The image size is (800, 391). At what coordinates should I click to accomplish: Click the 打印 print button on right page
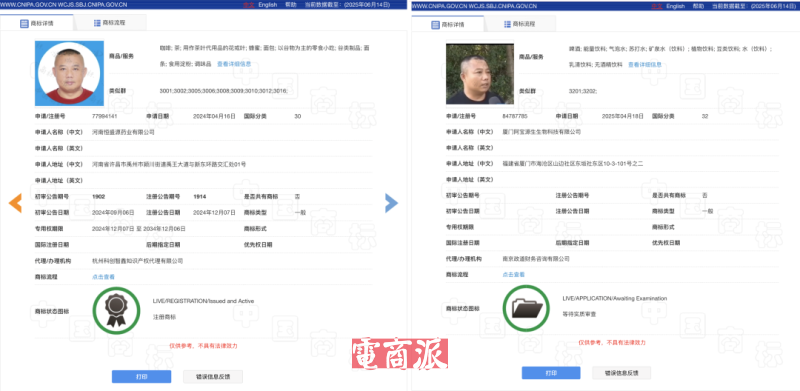551,373
